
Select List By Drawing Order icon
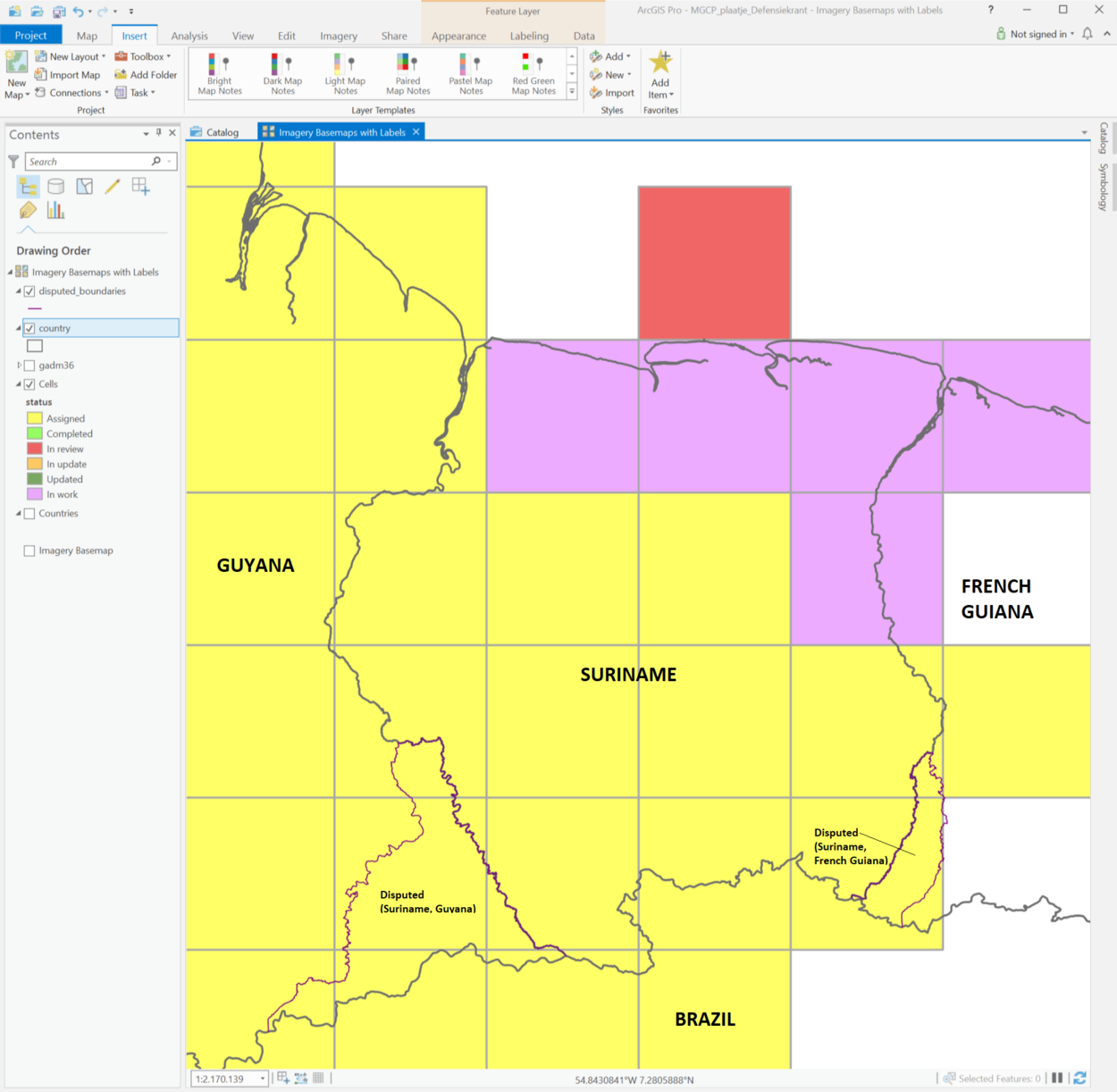[28, 186]
